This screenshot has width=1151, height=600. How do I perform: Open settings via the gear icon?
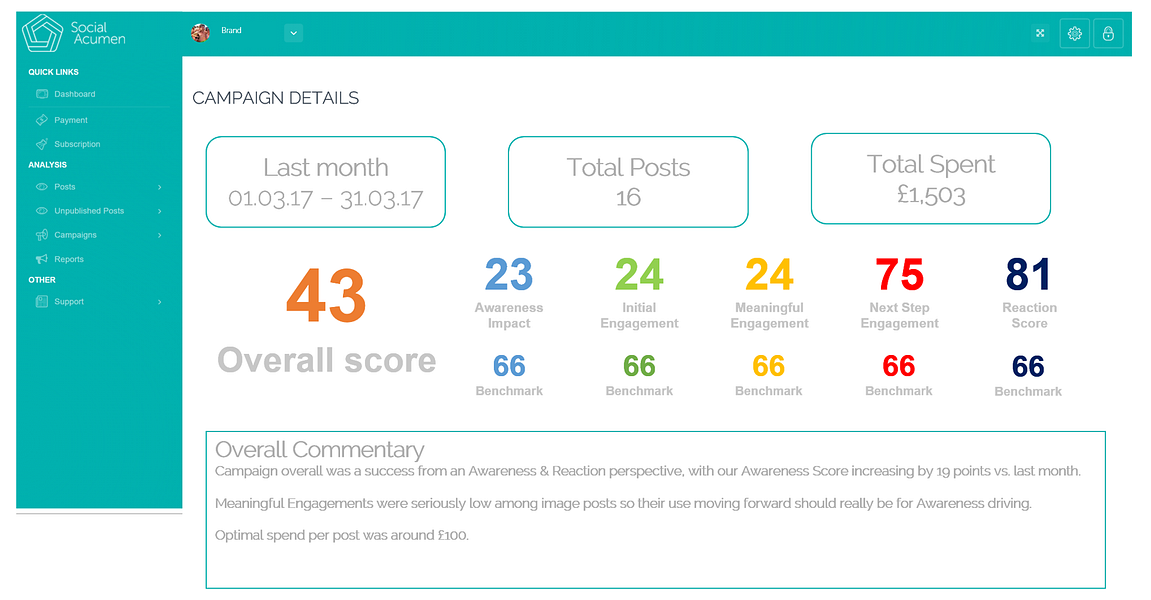tap(1075, 33)
